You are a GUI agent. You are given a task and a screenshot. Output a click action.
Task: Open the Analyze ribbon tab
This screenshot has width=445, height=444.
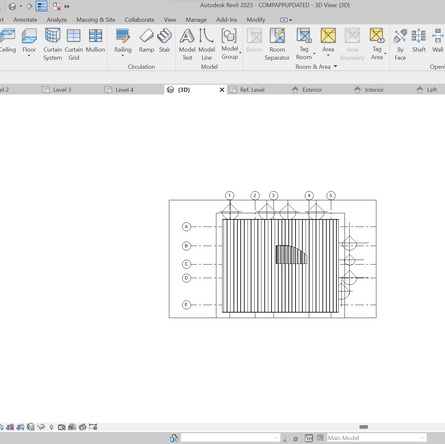pos(57,20)
